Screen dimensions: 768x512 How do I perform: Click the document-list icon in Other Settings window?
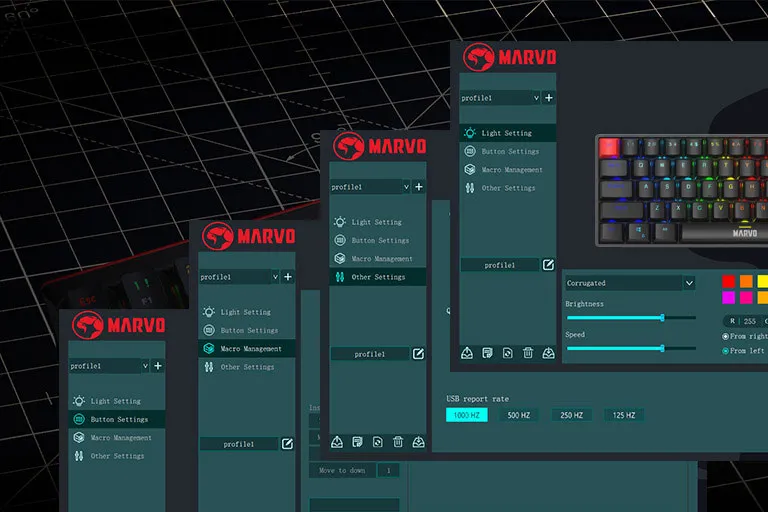[x=358, y=442]
